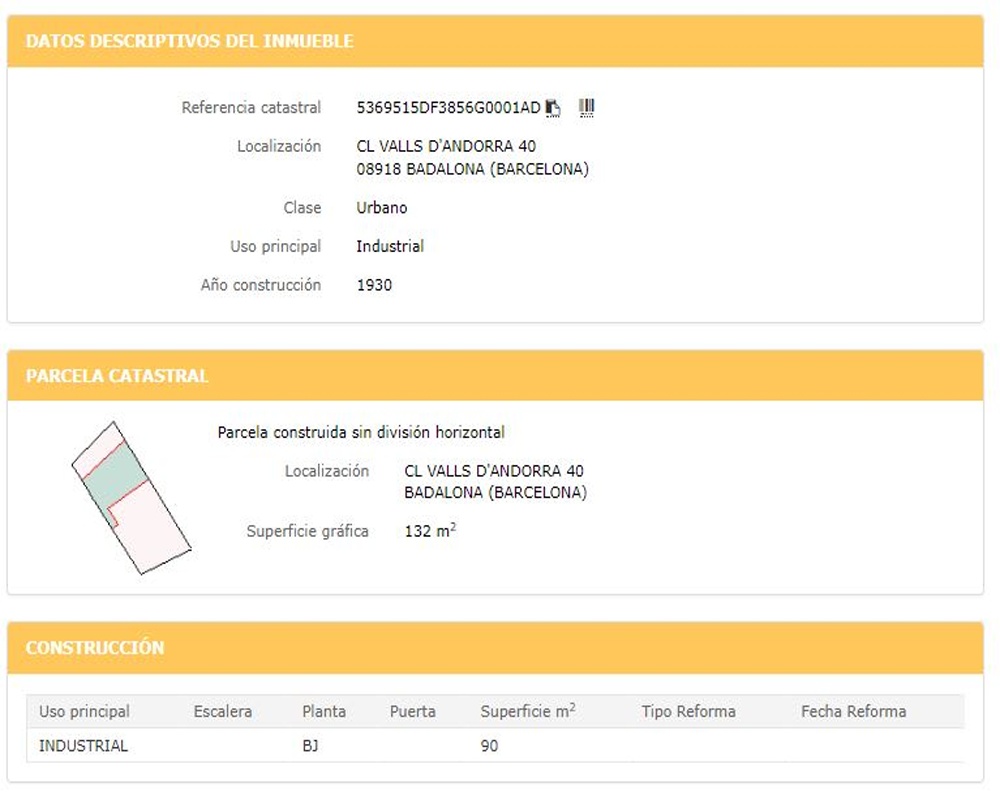The width and height of the screenshot is (1000, 800).
Task: Copy the referencia catastral with the clipboard icon
Action: pyautogui.click(x=553, y=108)
